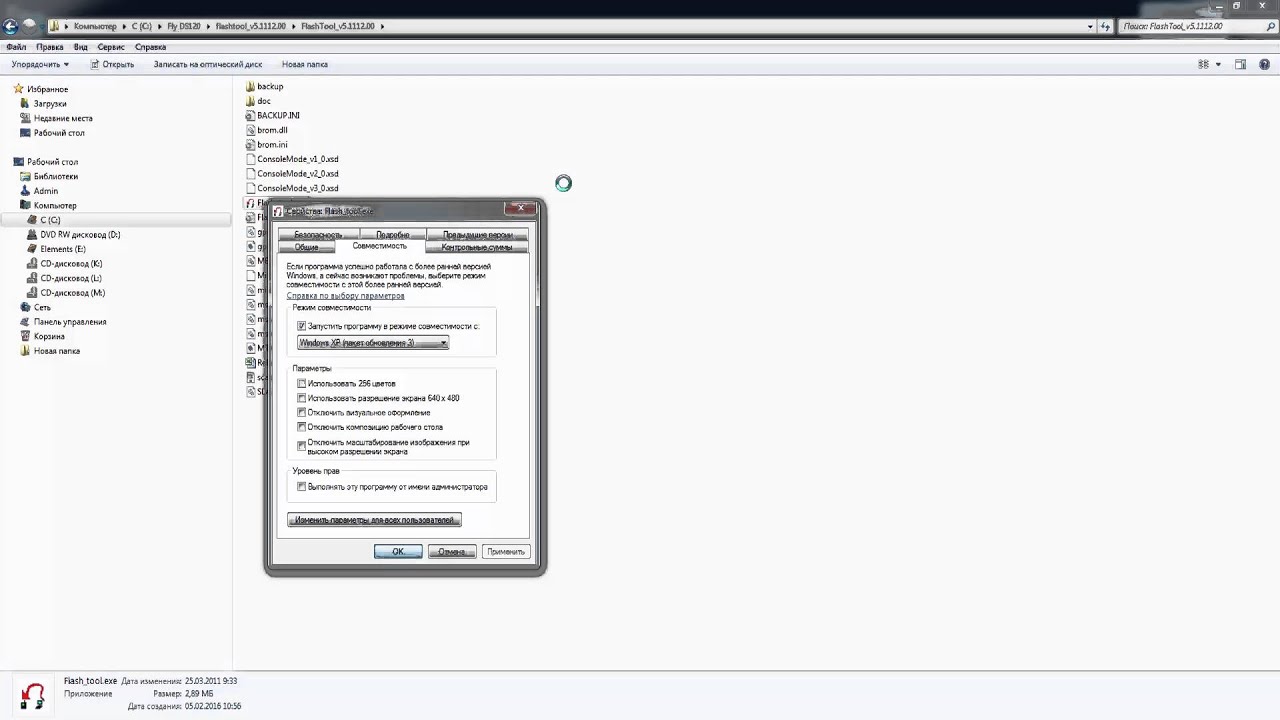Click the refresh icon next to address bar

[1105, 26]
